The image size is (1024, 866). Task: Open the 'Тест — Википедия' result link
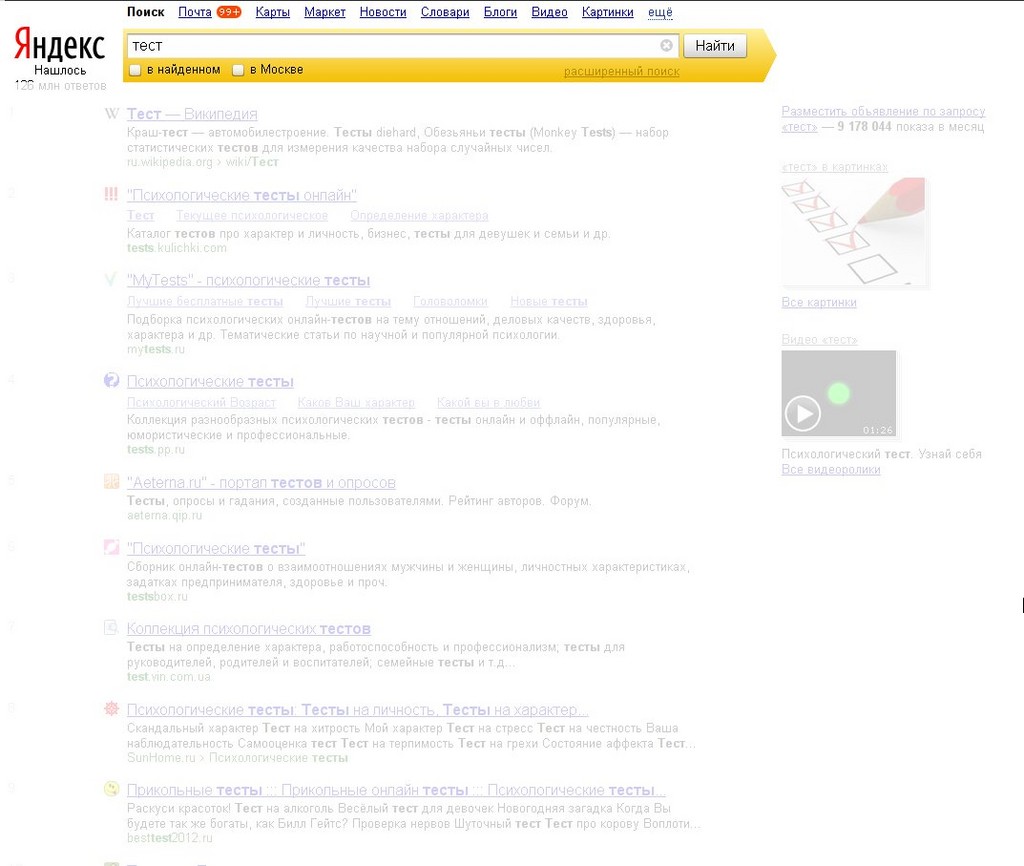192,114
